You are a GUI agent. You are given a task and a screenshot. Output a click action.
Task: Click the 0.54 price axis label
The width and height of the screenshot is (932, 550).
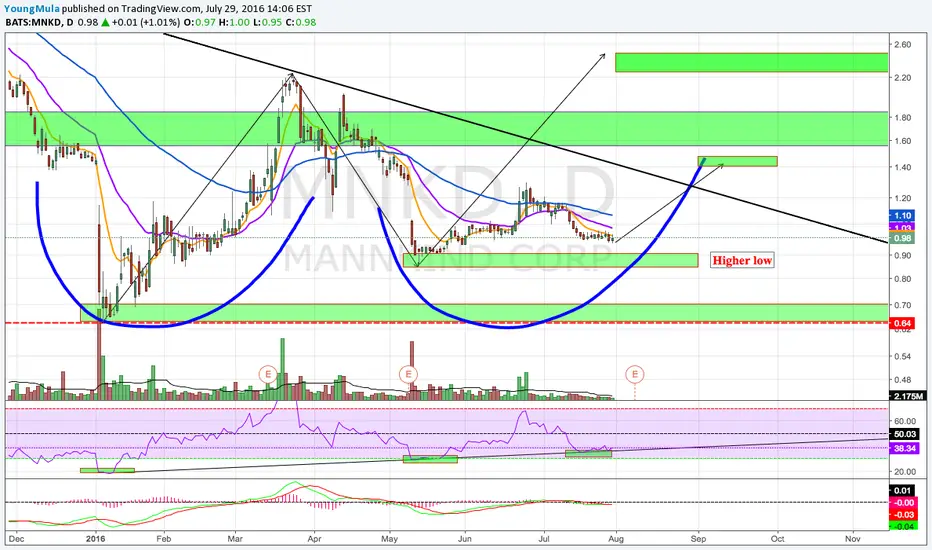tap(902, 357)
